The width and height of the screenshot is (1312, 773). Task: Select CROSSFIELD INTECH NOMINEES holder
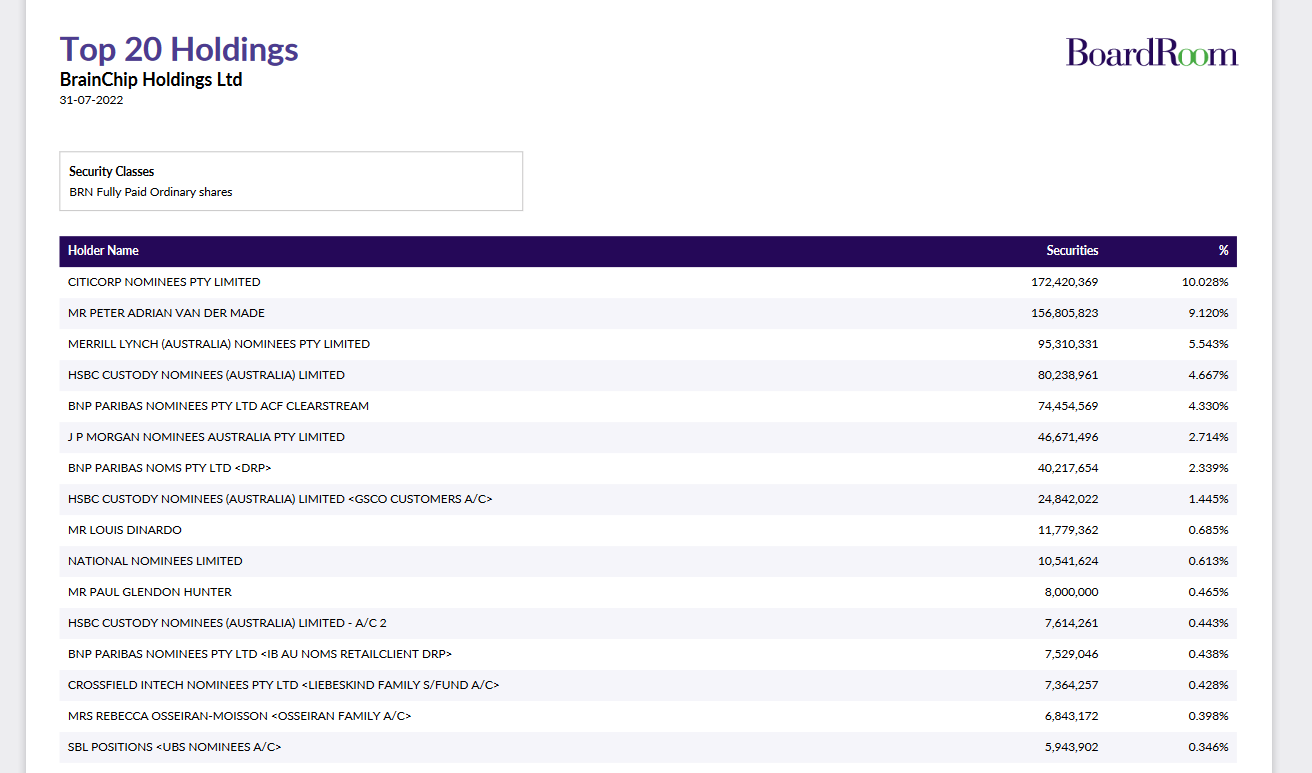coord(283,685)
